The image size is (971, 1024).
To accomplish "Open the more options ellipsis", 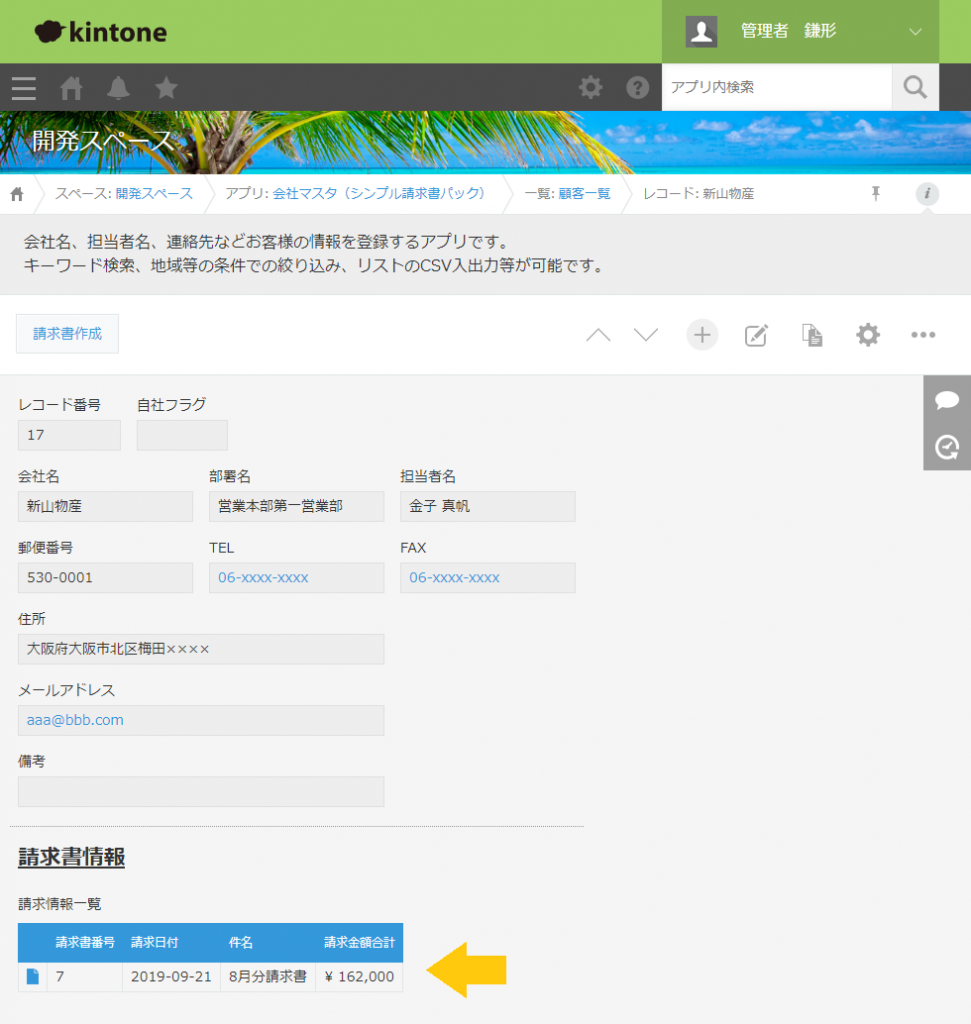I will [x=923, y=335].
